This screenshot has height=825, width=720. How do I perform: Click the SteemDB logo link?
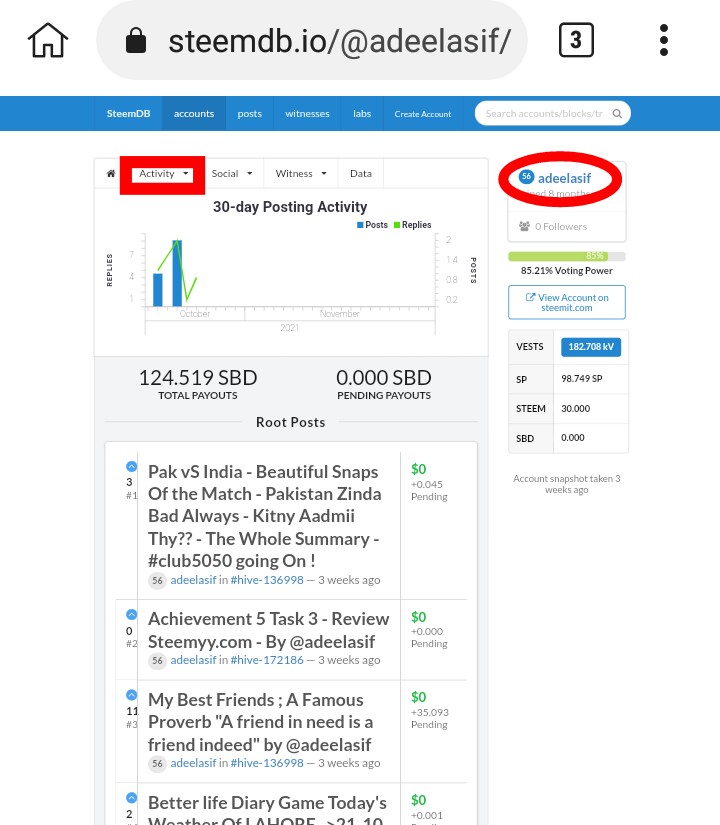tap(128, 114)
